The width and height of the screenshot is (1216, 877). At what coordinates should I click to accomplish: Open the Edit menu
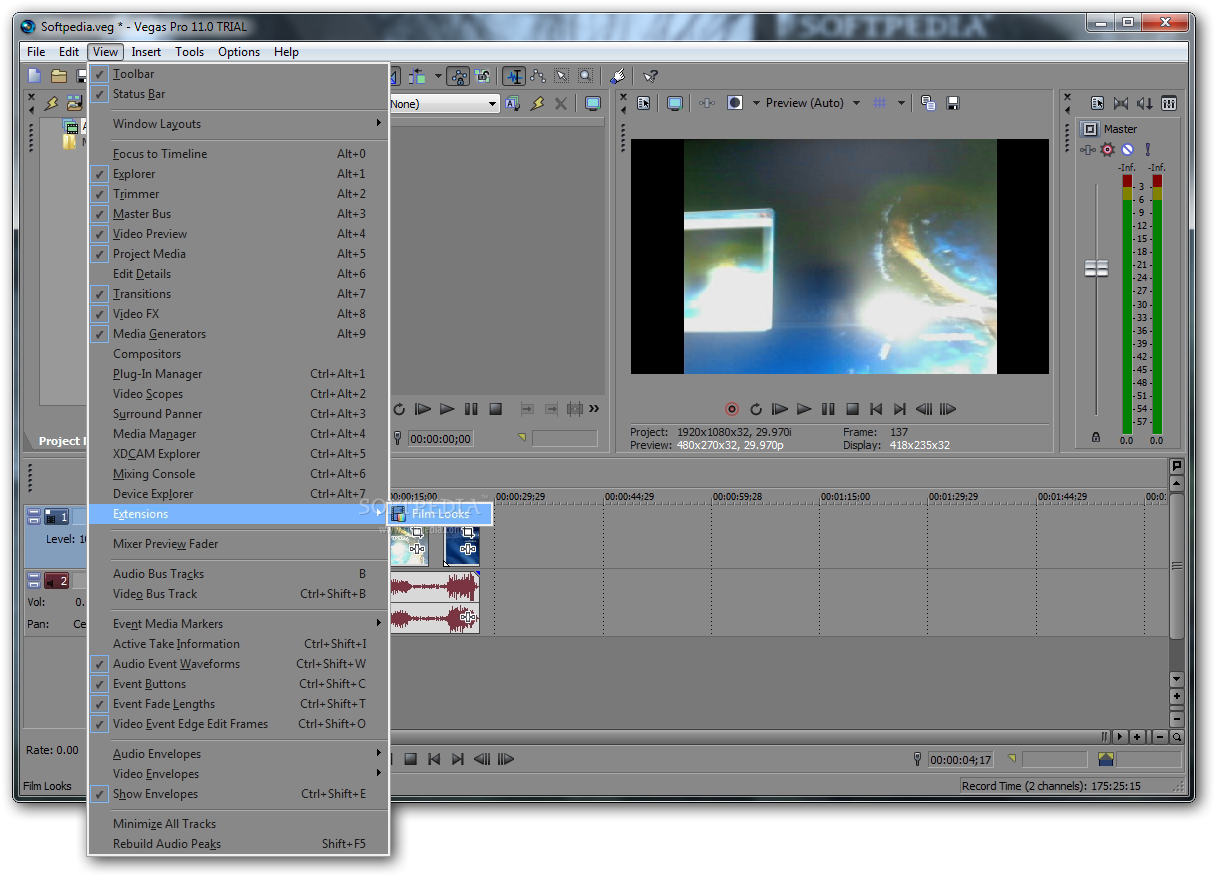click(x=69, y=52)
